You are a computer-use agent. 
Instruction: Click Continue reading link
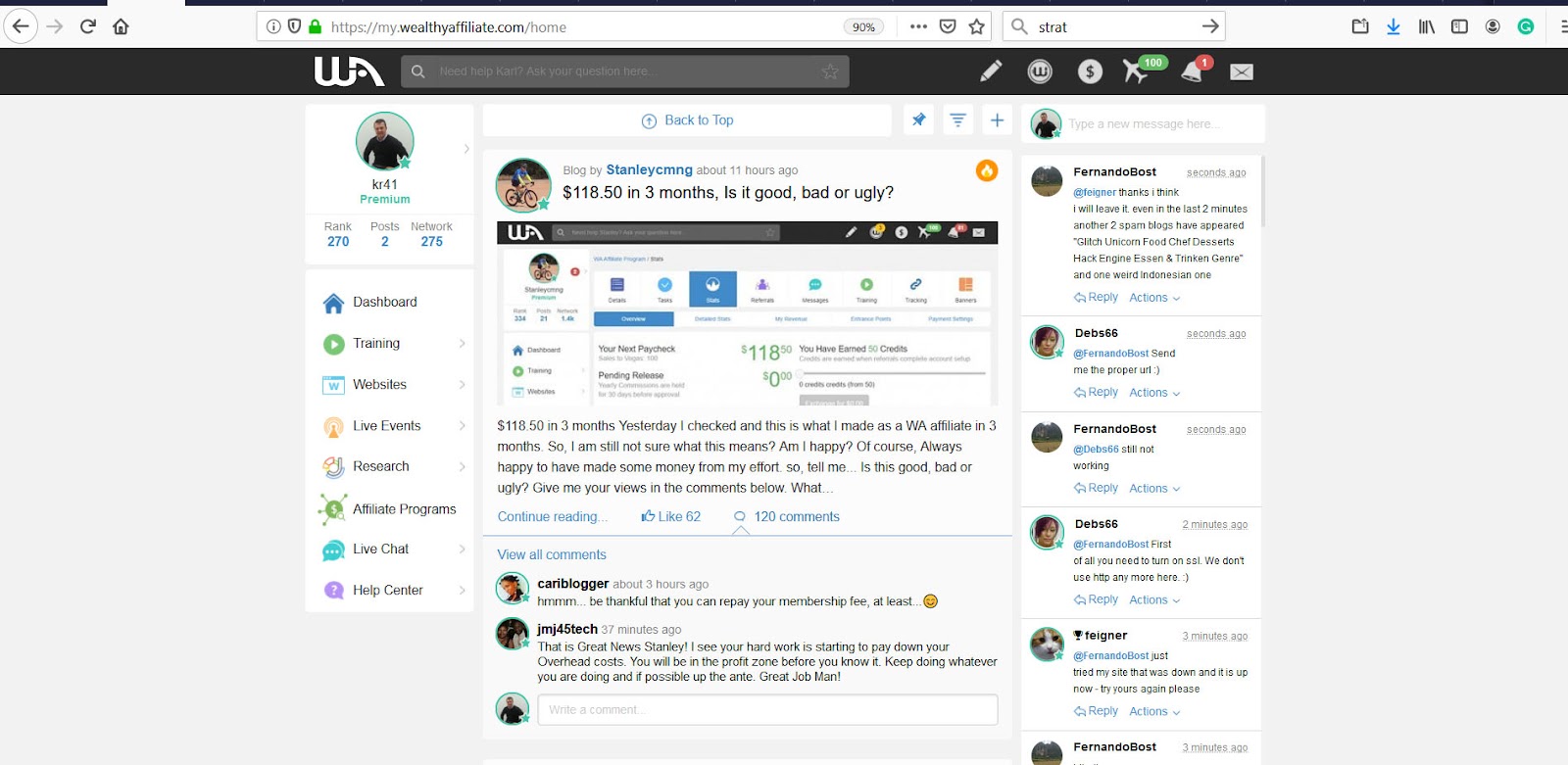pyautogui.click(x=553, y=517)
